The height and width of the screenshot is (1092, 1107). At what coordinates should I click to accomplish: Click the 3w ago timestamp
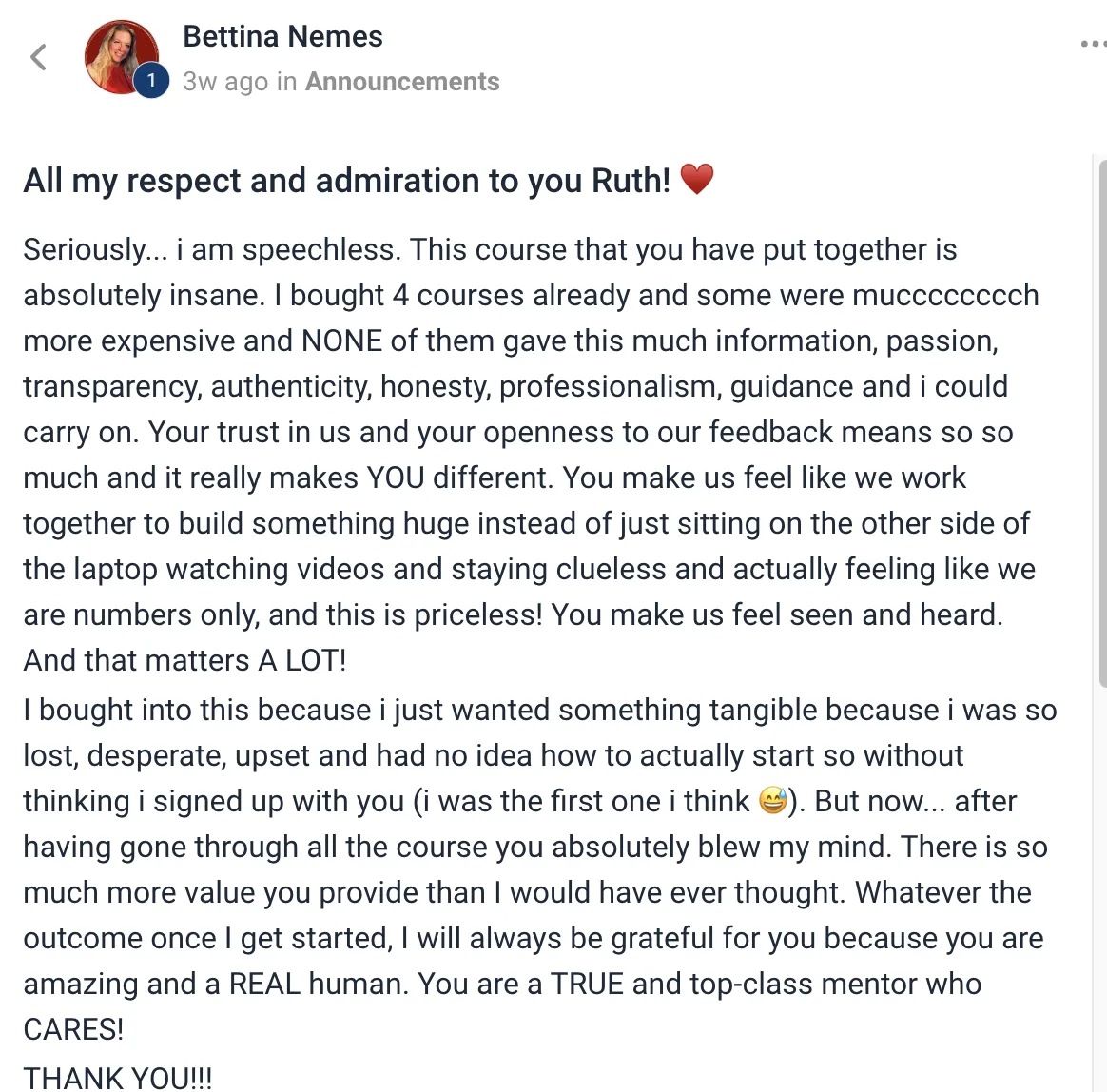(x=226, y=82)
